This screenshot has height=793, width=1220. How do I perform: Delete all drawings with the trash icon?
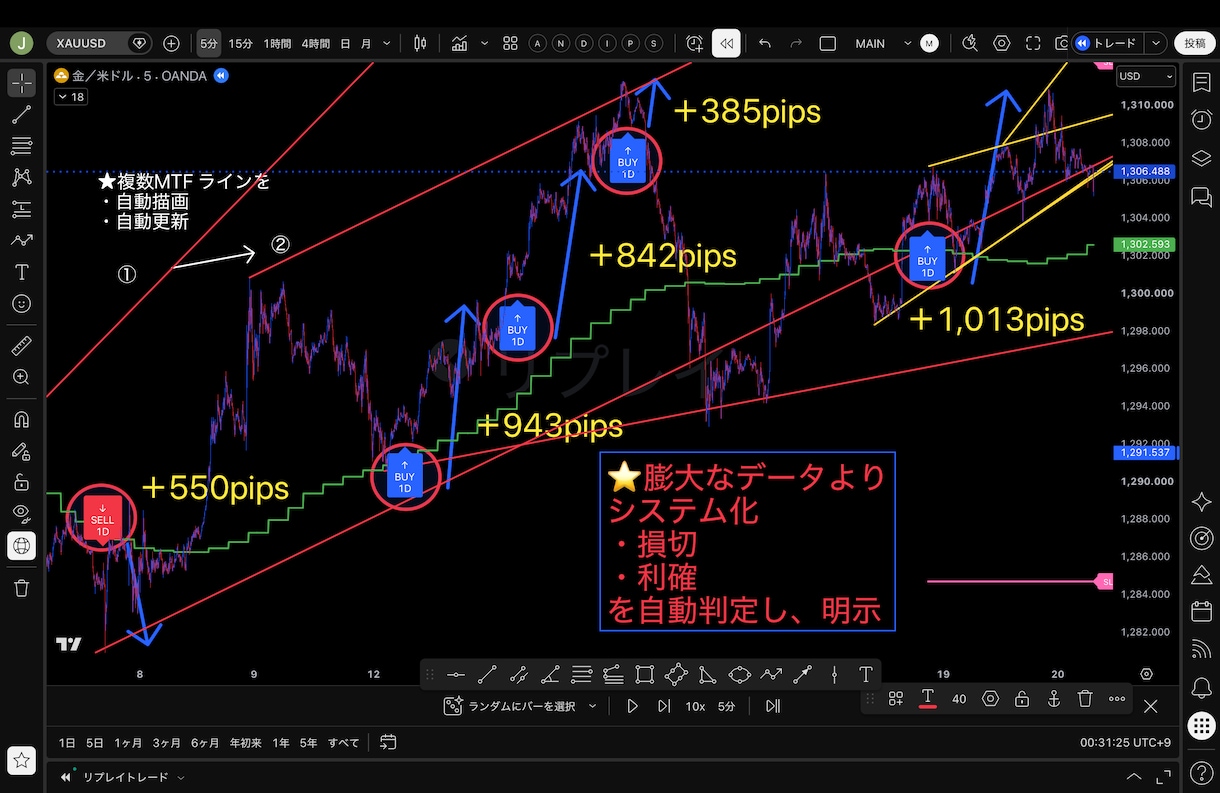click(x=21, y=588)
